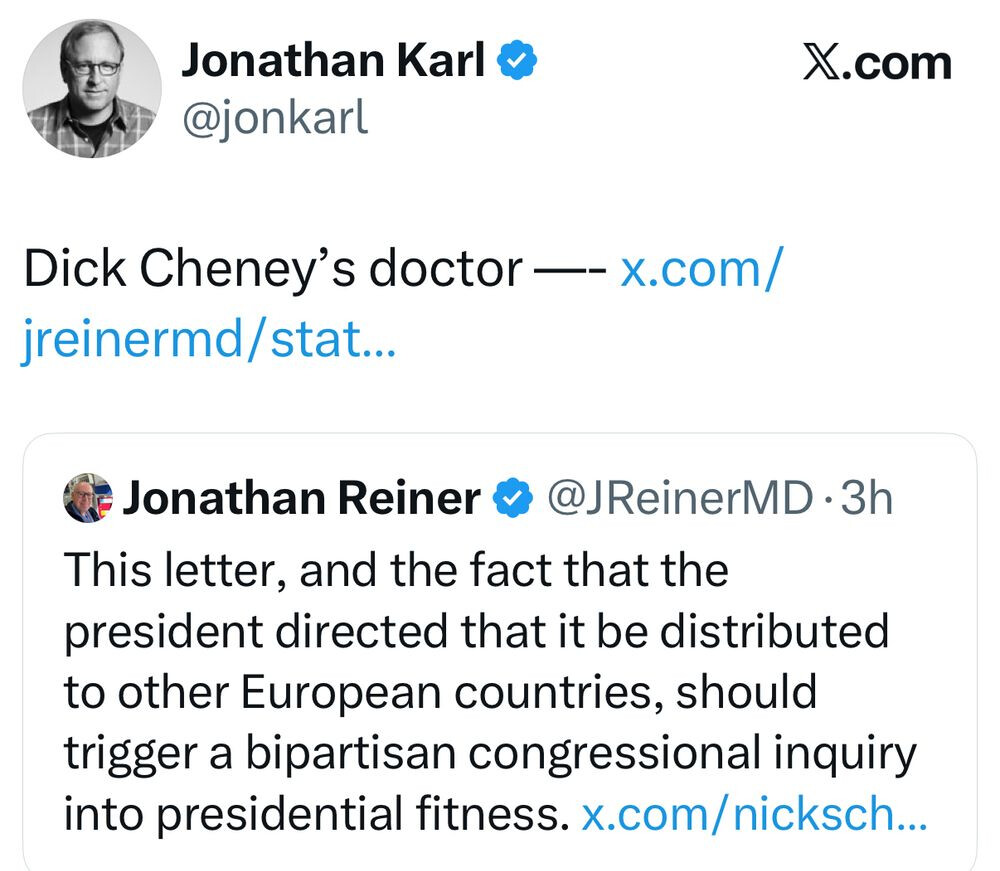The image size is (1000, 871).
Task: Click the X.com logo watermark
Action: (x=877, y=63)
